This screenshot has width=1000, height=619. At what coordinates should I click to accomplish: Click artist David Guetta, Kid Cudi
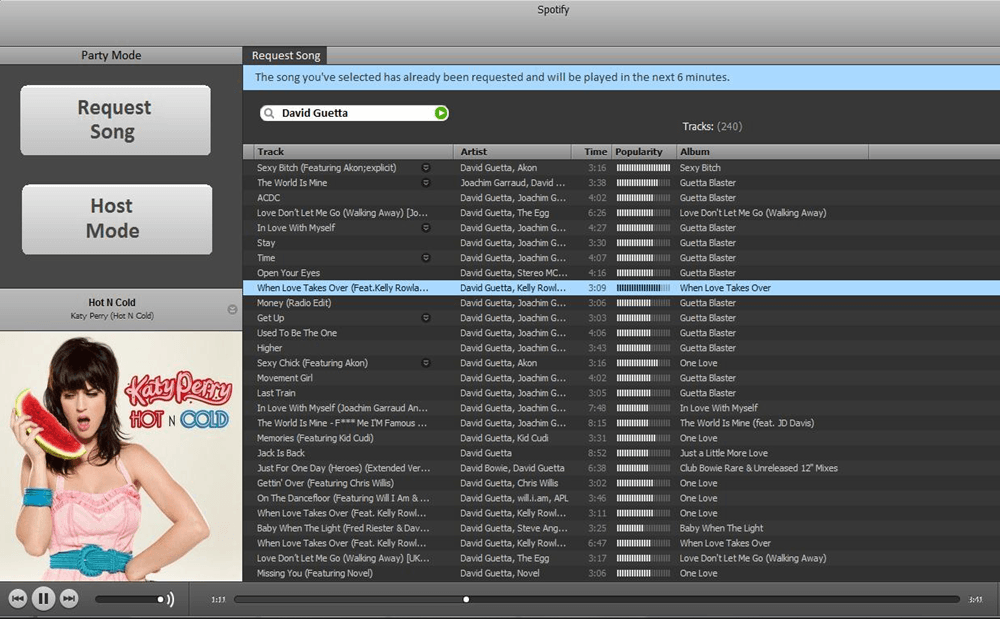[504, 438]
